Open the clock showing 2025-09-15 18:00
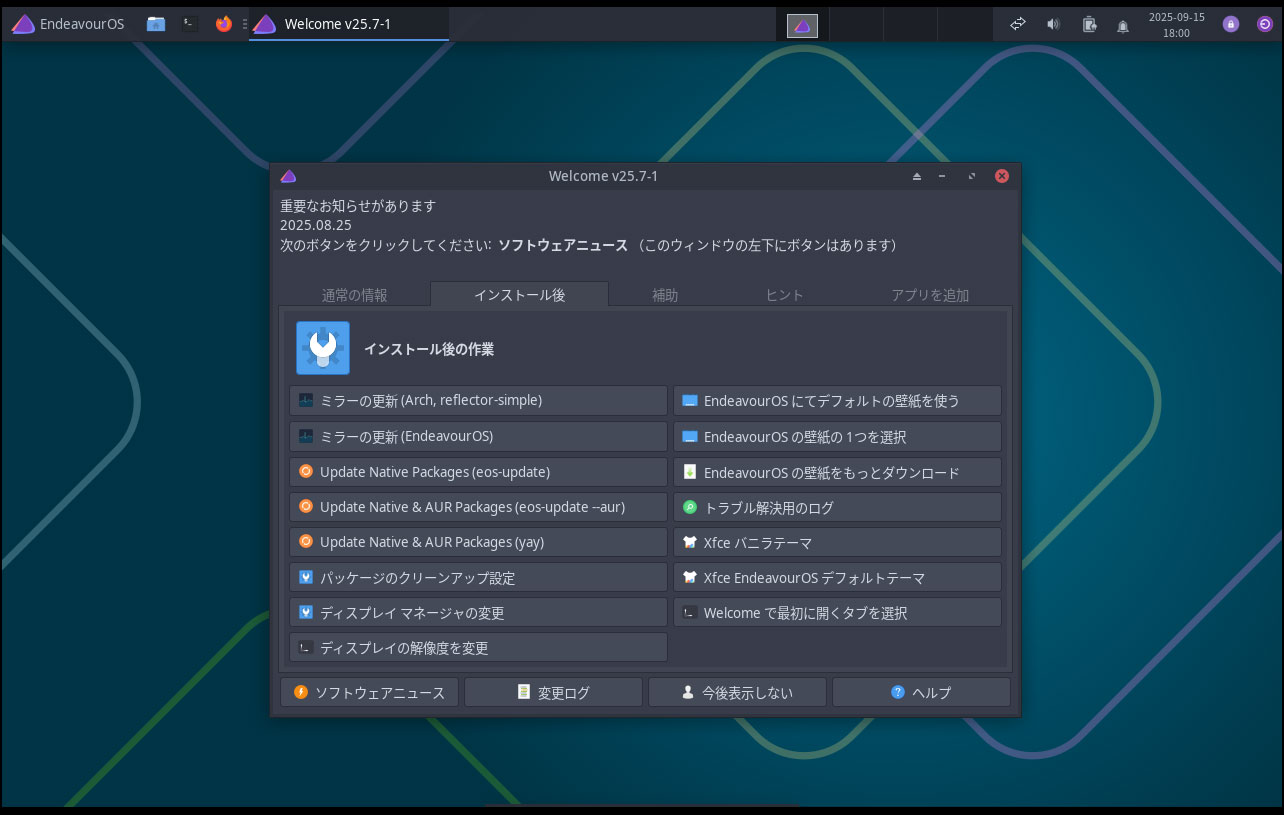Screen dimensions: 1284x815 pyautogui.click(x=1176, y=24)
